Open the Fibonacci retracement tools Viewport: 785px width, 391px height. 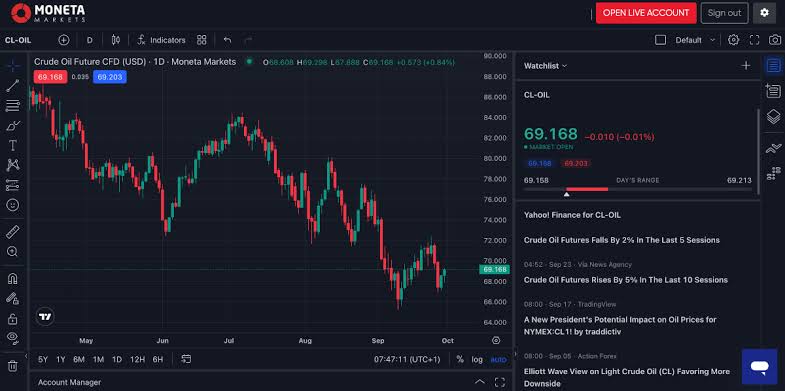(13, 105)
